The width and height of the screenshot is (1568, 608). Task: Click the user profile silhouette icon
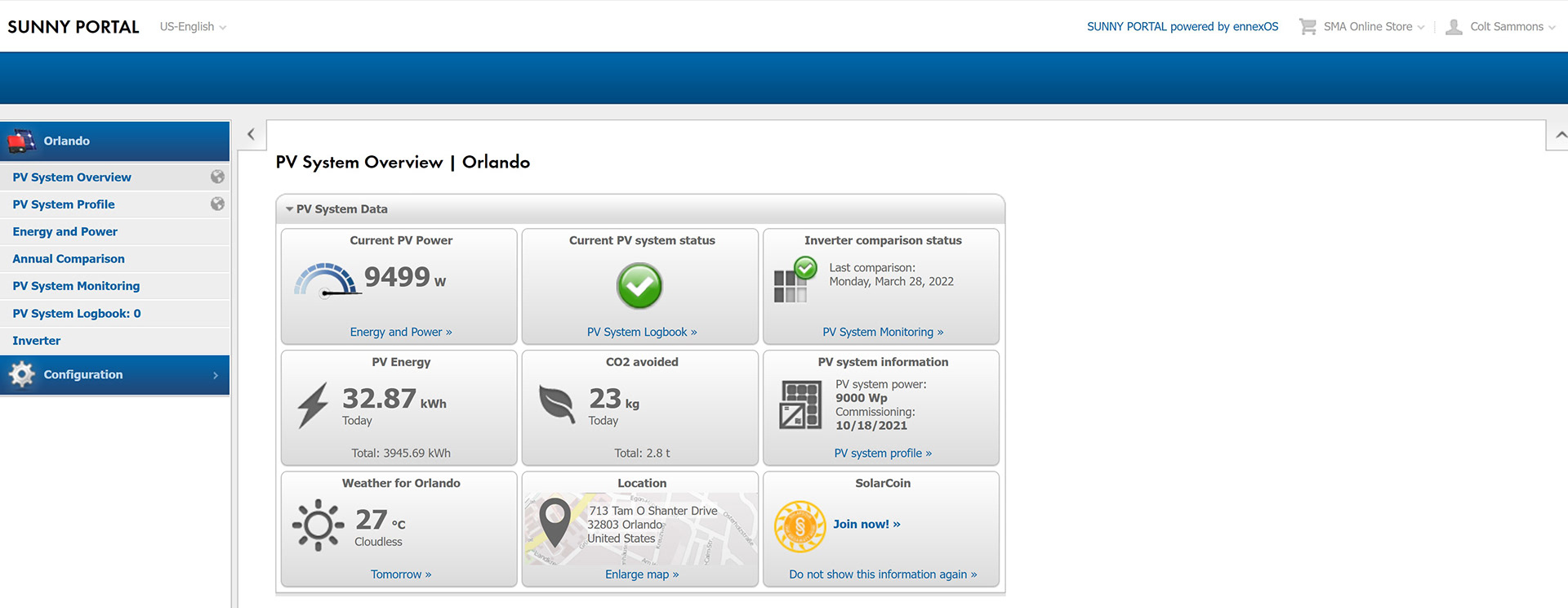pyautogui.click(x=1454, y=27)
